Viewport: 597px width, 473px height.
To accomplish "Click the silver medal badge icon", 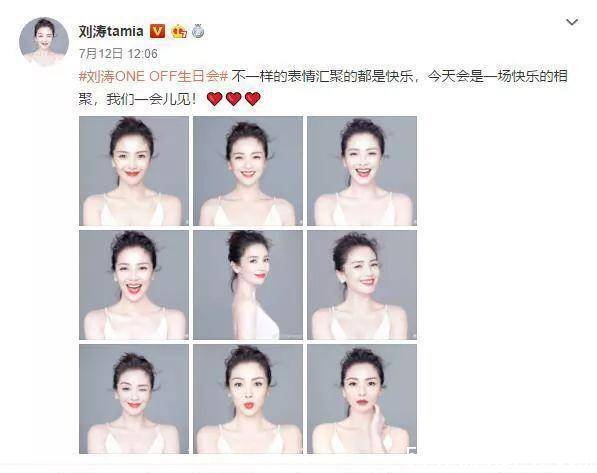I will point(198,31).
